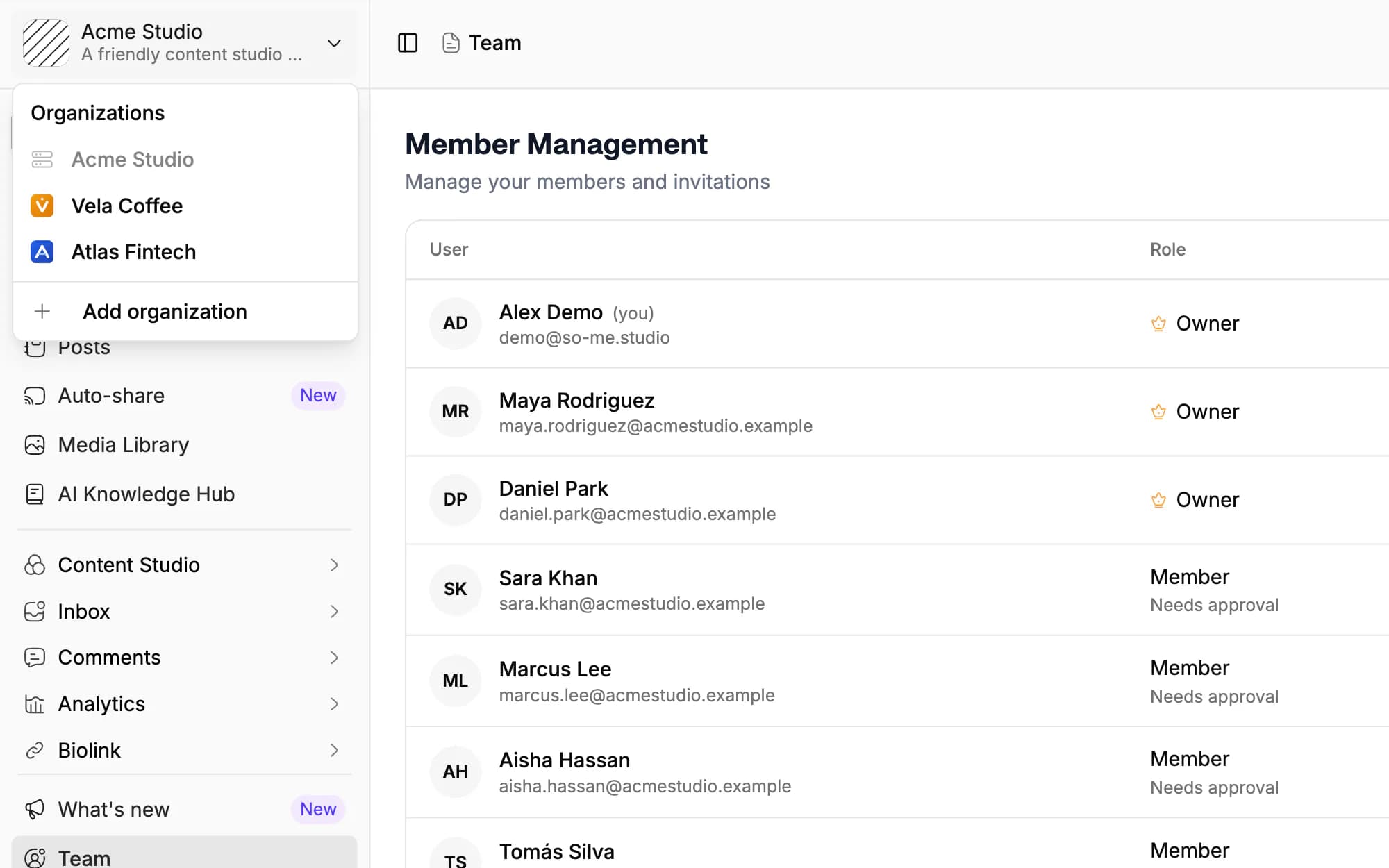Click Maya Rodriguez's Owner role label
The height and width of the screenshot is (868, 1389).
(x=1208, y=412)
